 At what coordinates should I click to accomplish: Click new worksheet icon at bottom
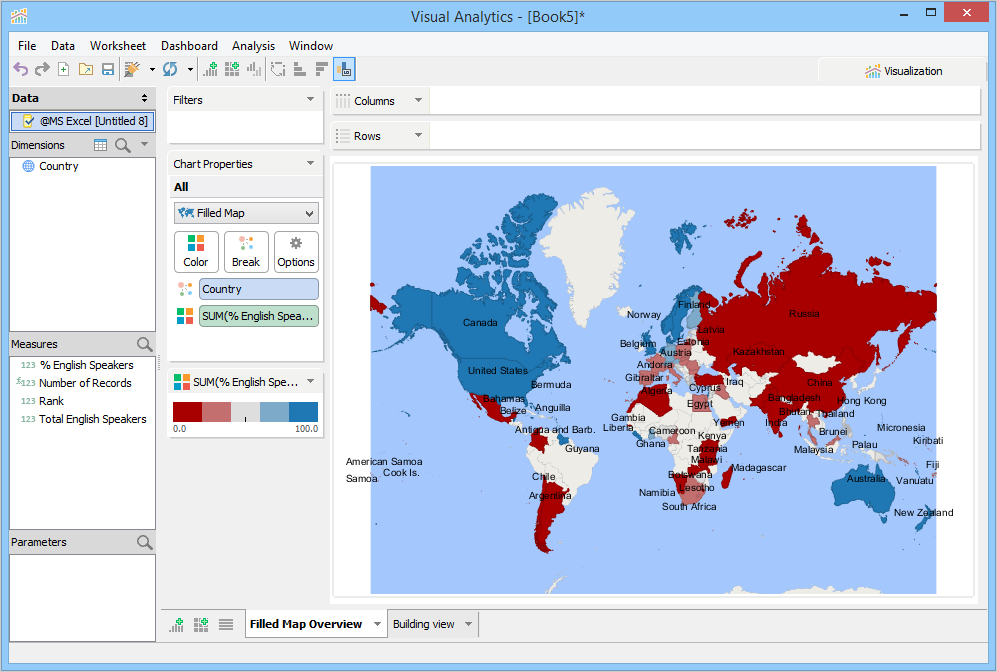click(177, 625)
